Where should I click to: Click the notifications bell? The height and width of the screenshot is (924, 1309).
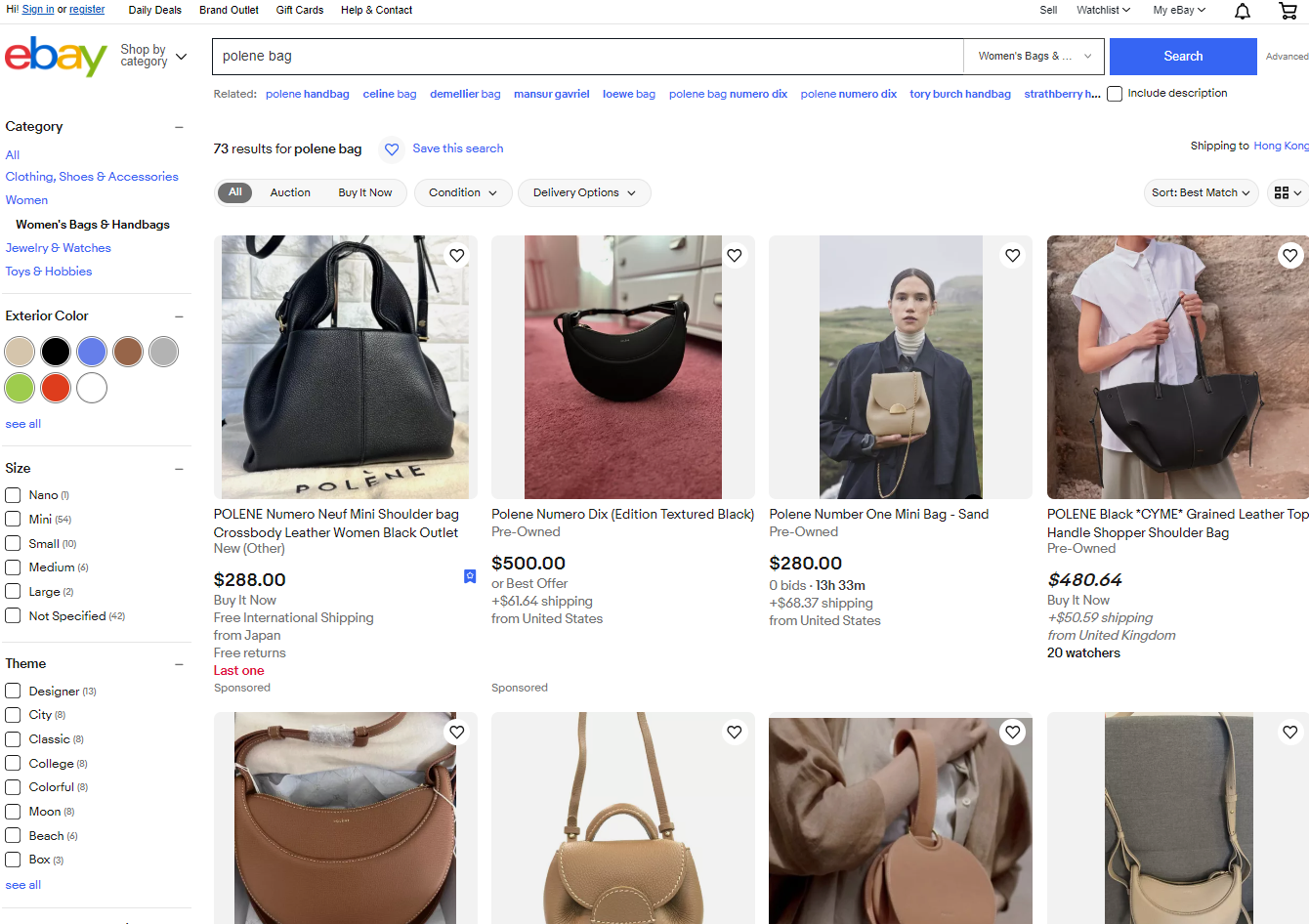point(1242,11)
